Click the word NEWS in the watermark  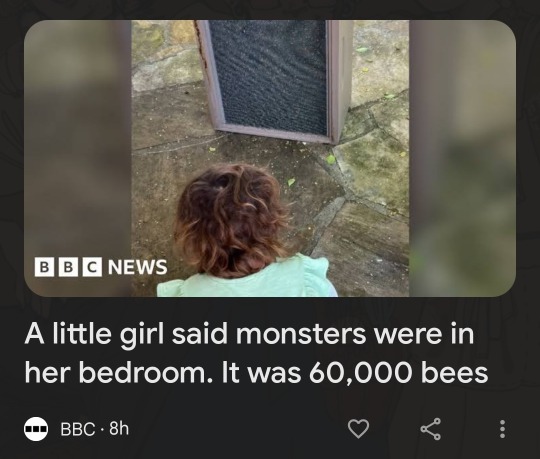138,267
